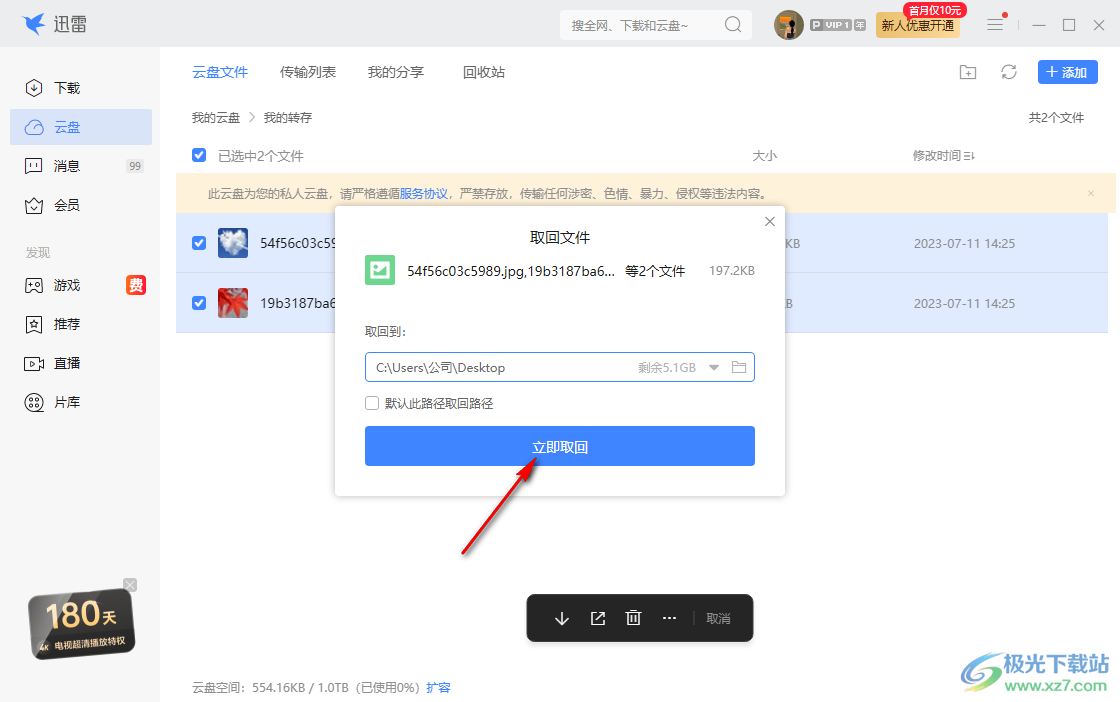Open more options in bottom toolbar
Screen dimensions: 1120x702
coord(669,618)
